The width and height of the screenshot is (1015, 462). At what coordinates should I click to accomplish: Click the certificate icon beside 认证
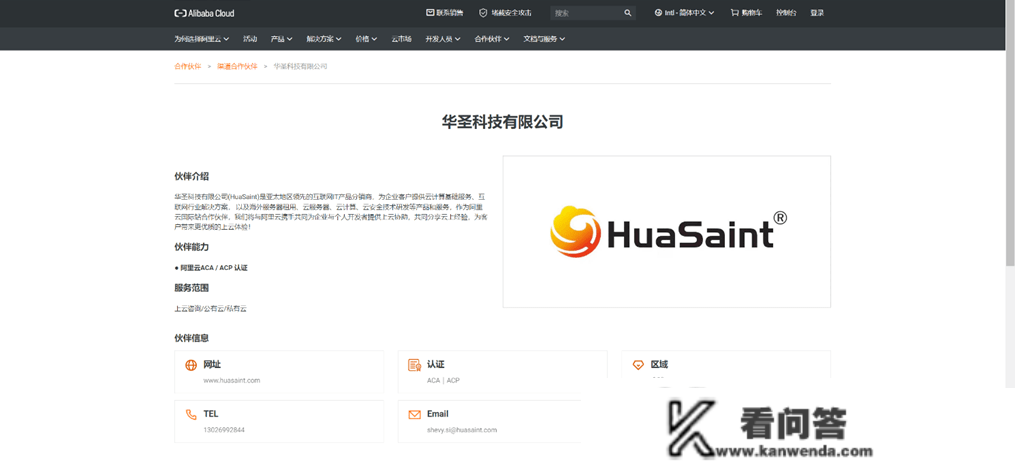414,365
